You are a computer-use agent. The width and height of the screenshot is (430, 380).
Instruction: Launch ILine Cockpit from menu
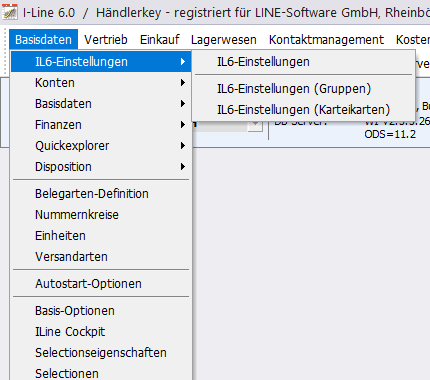coord(101,332)
